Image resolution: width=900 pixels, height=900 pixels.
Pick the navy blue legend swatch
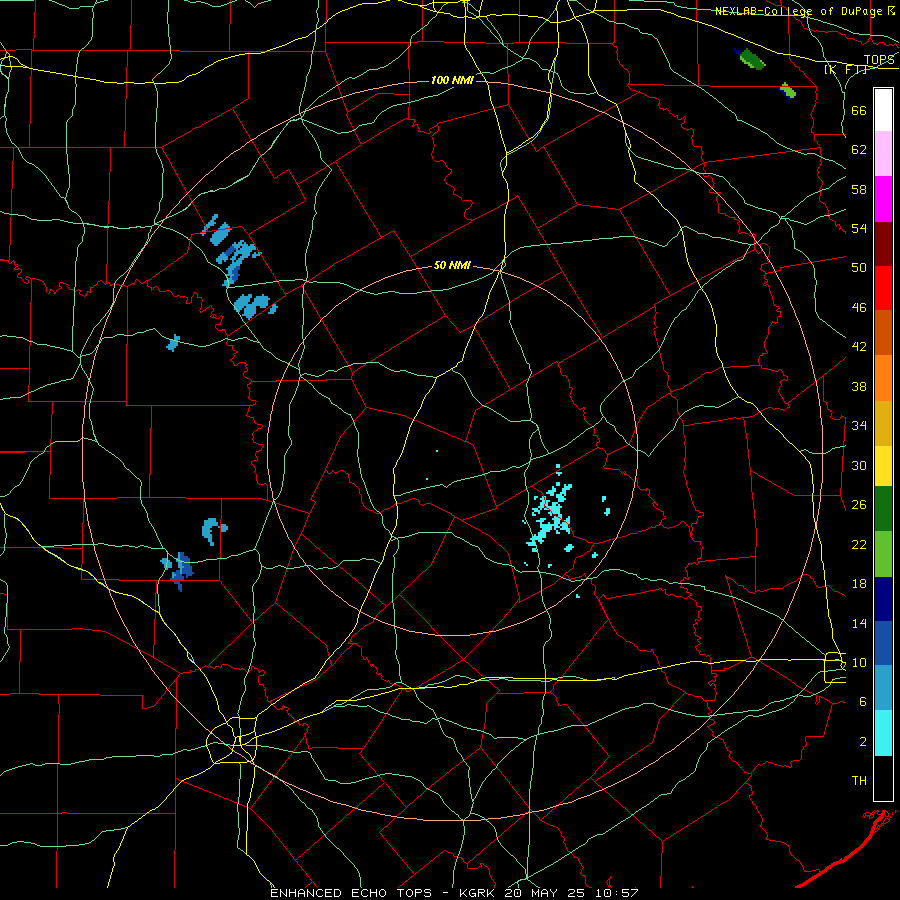click(x=883, y=599)
